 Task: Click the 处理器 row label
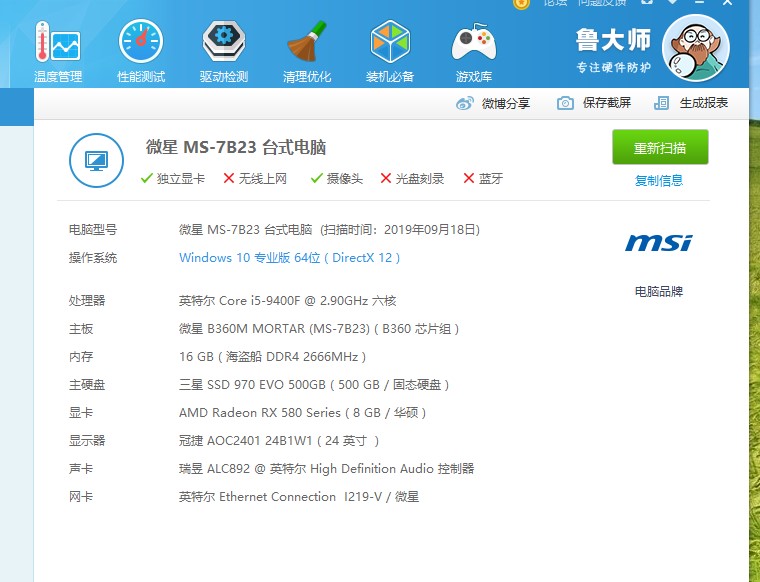[x=87, y=300]
